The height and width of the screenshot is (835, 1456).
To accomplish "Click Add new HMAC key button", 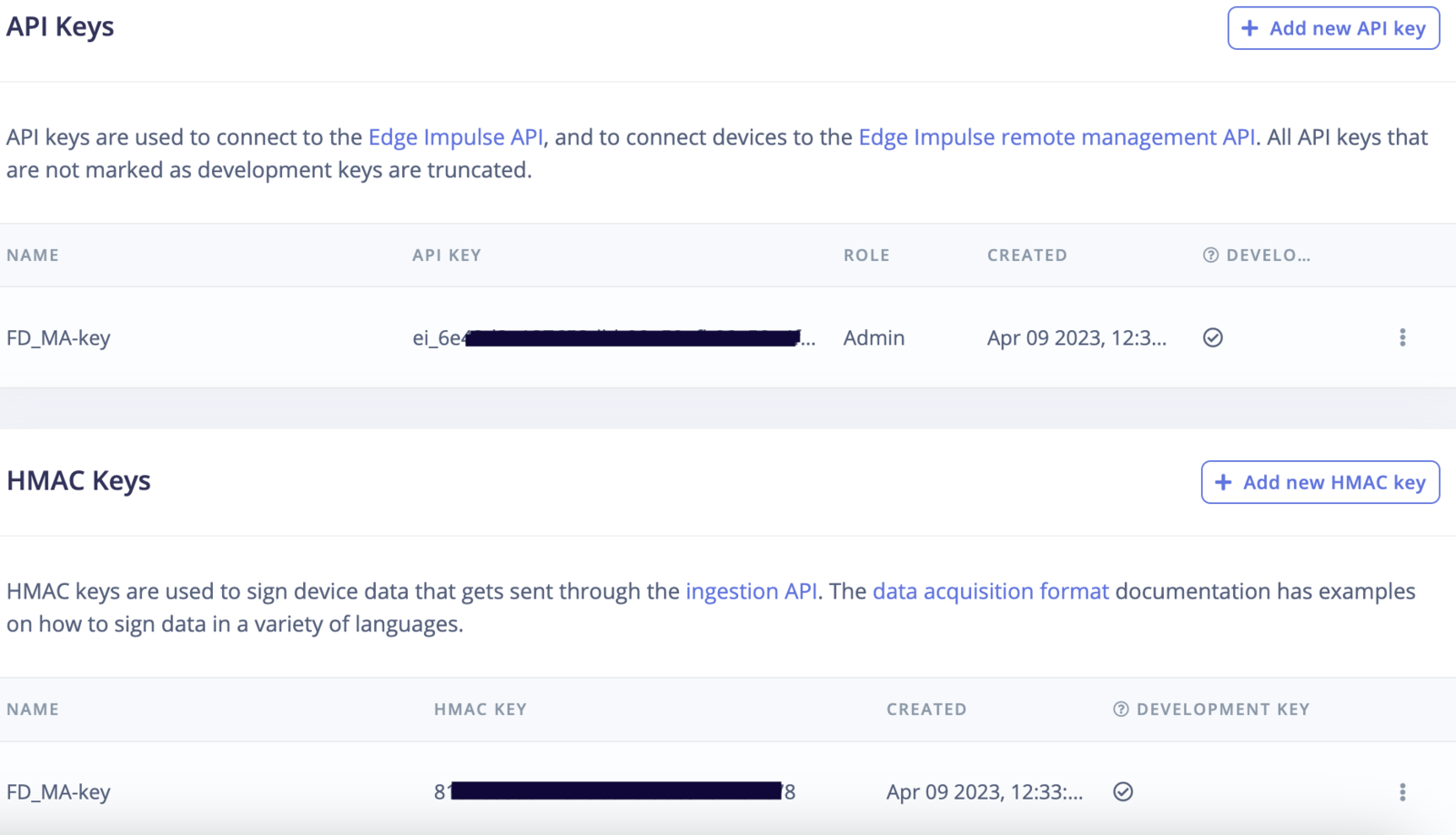I will tap(1319, 482).
